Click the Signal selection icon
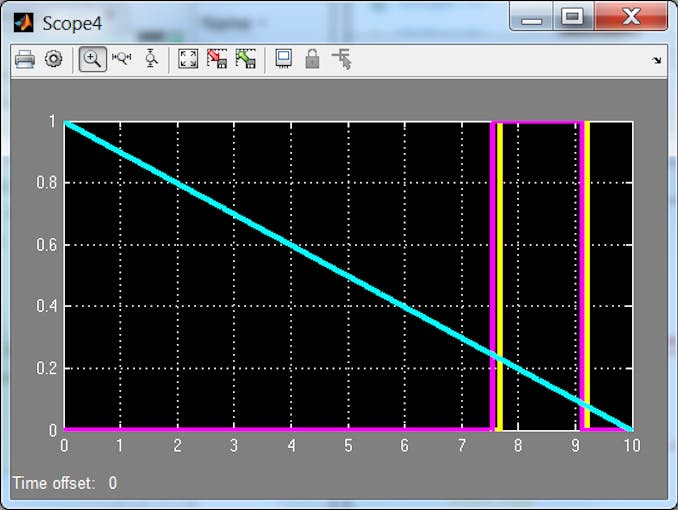Image resolution: width=678 pixels, height=510 pixels. (x=342, y=59)
